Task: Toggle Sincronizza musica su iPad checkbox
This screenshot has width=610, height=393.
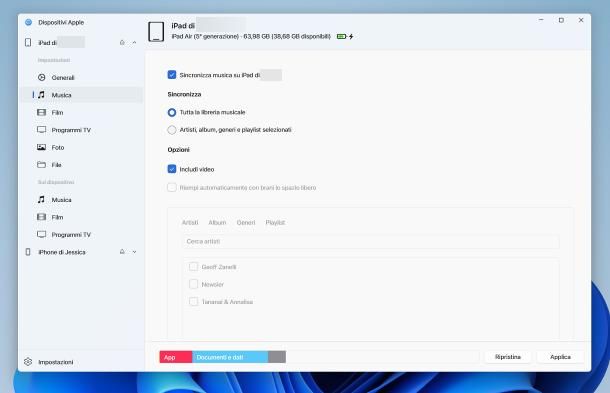Action: tap(172, 75)
